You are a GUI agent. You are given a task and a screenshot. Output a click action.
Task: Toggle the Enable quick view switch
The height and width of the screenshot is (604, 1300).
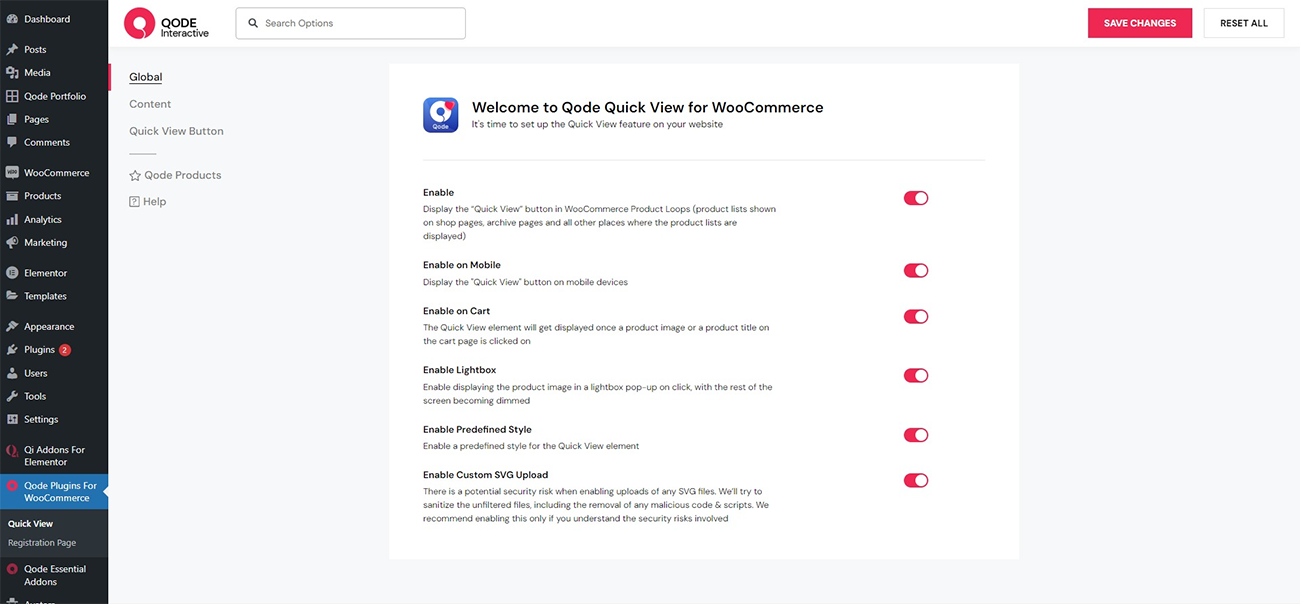pos(915,198)
